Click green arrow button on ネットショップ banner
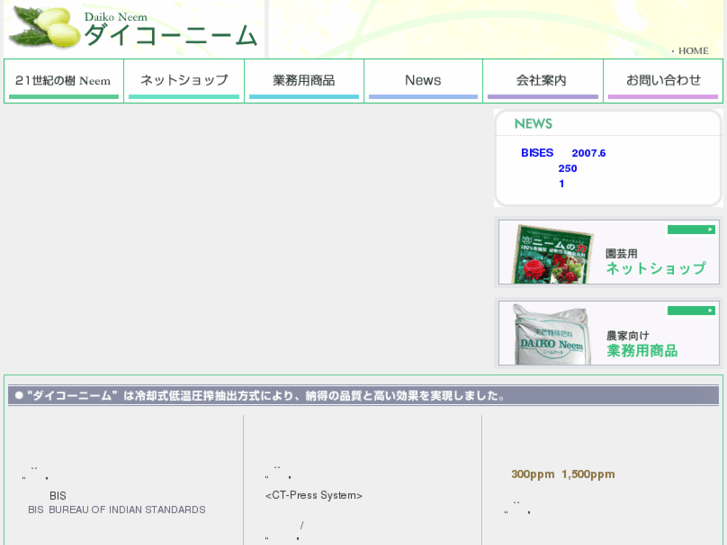The image size is (727, 545). click(x=691, y=230)
